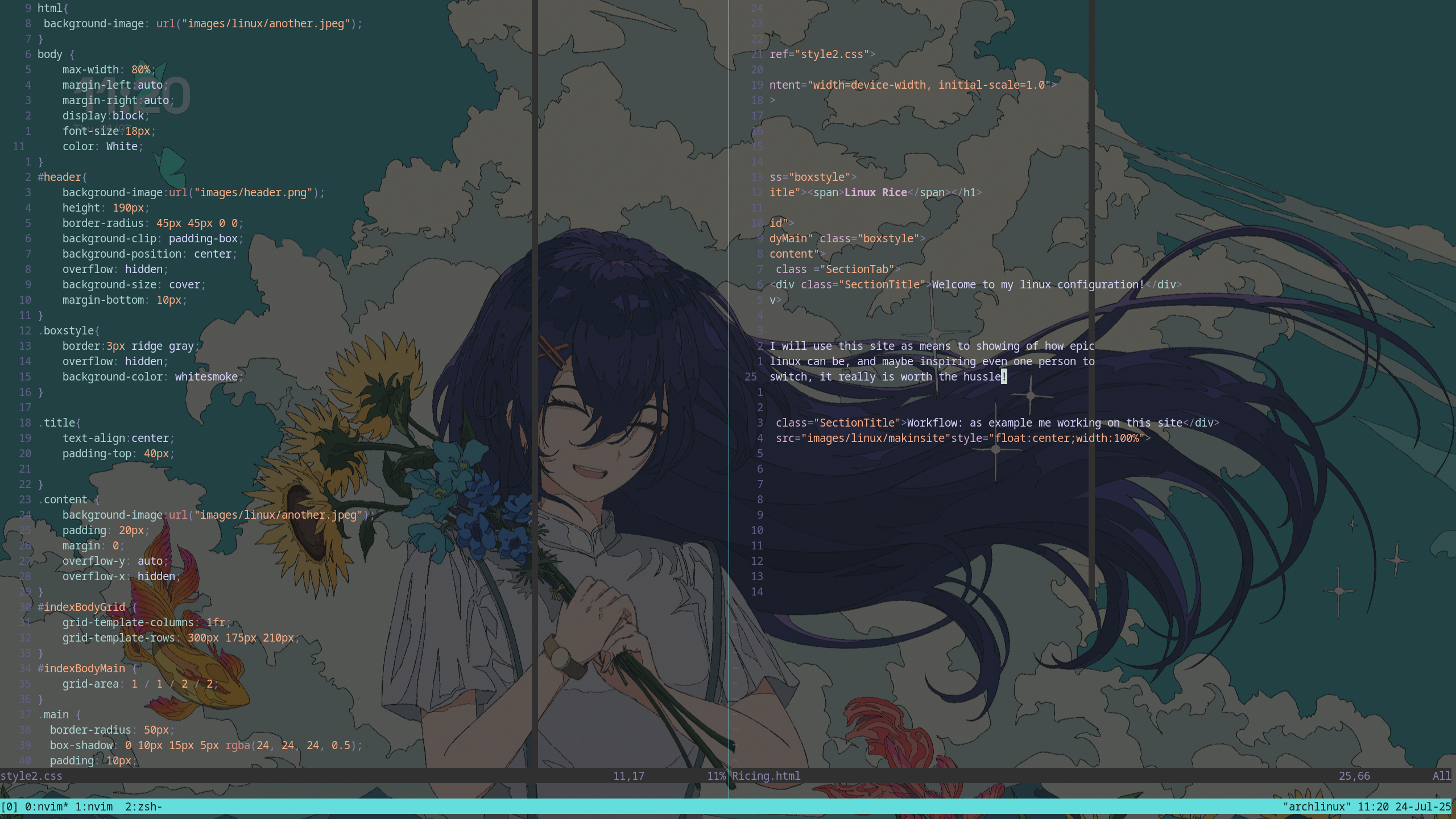The height and width of the screenshot is (819, 1456).
Task: Click the background-color: whitesmoke line
Action: [153, 377]
